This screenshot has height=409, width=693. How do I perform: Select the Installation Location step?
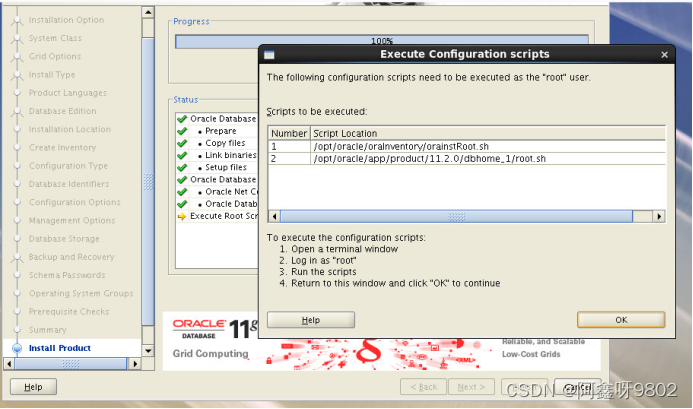[x=70, y=129]
